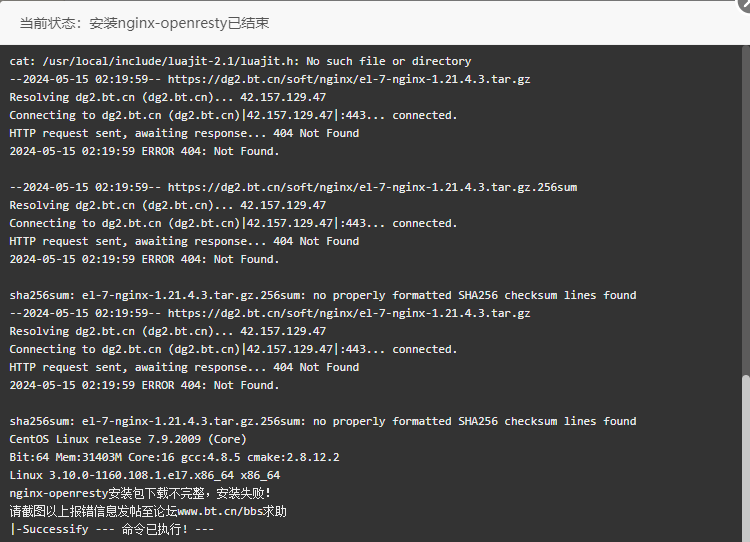Open the www.bt.cn/bbs forum link
Viewport: 750px width, 542px height.
tap(221, 511)
